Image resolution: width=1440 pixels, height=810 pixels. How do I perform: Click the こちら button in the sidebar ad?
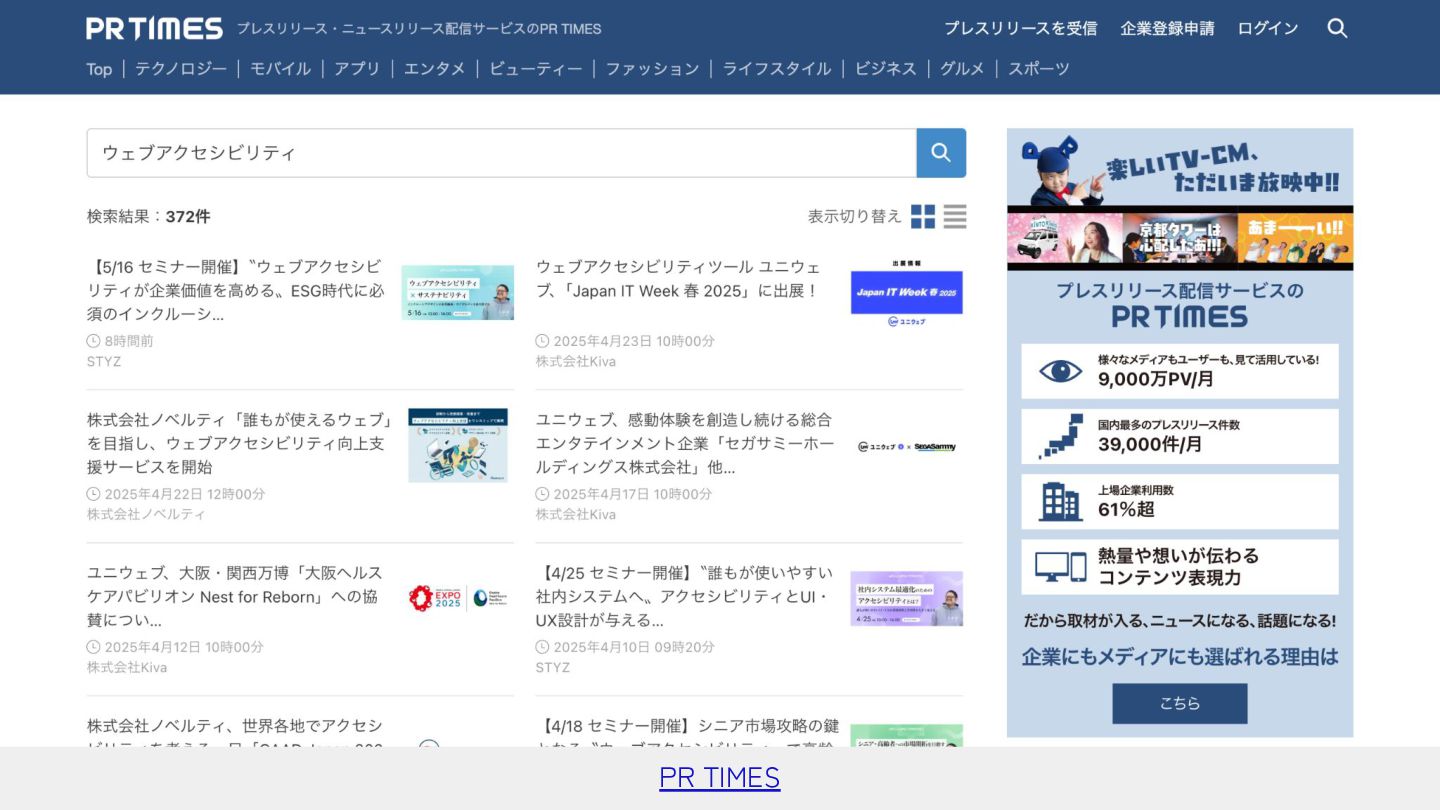point(1180,703)
